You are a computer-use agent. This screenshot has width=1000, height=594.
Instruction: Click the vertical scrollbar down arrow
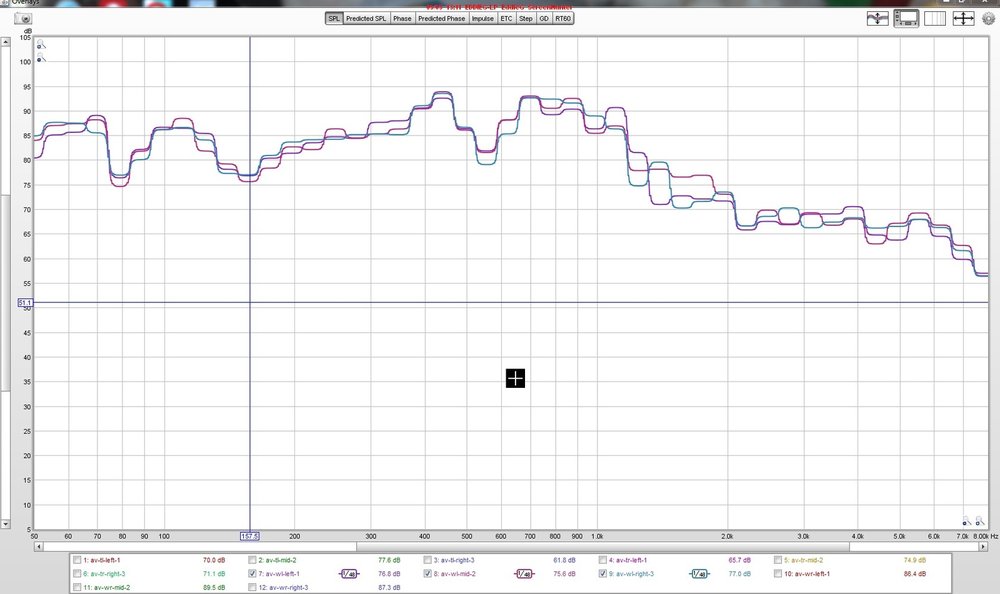5,524
